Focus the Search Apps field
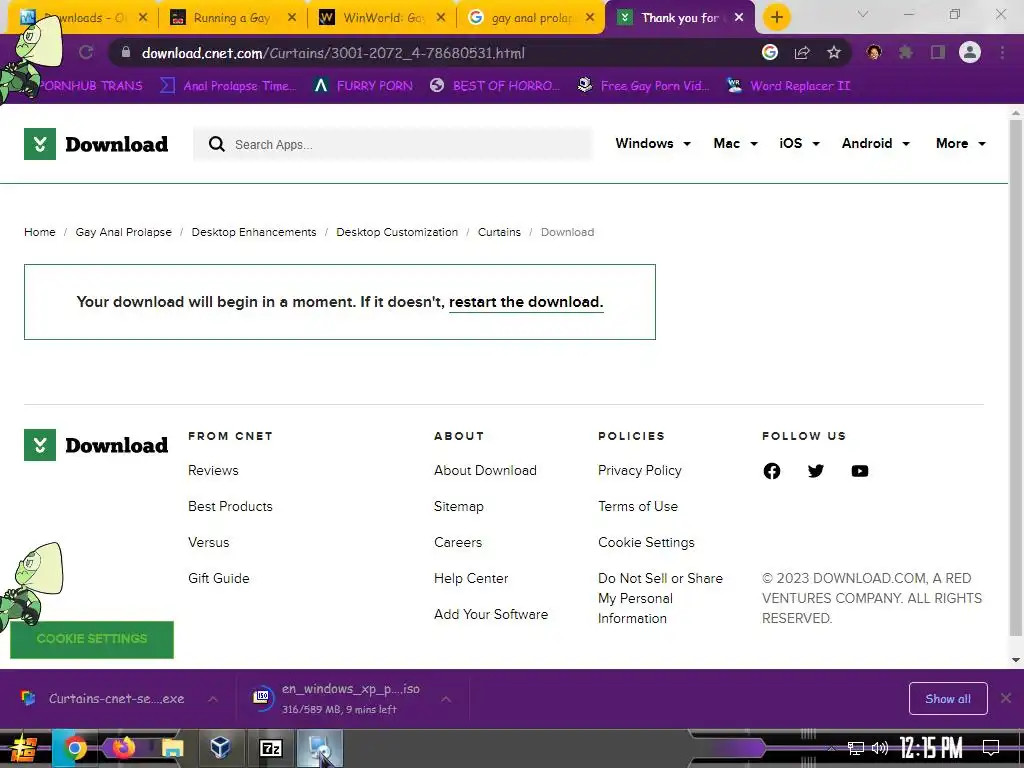Image resolution: width=1024 pixels, height=768 pixels. click(x=392, y=144)
